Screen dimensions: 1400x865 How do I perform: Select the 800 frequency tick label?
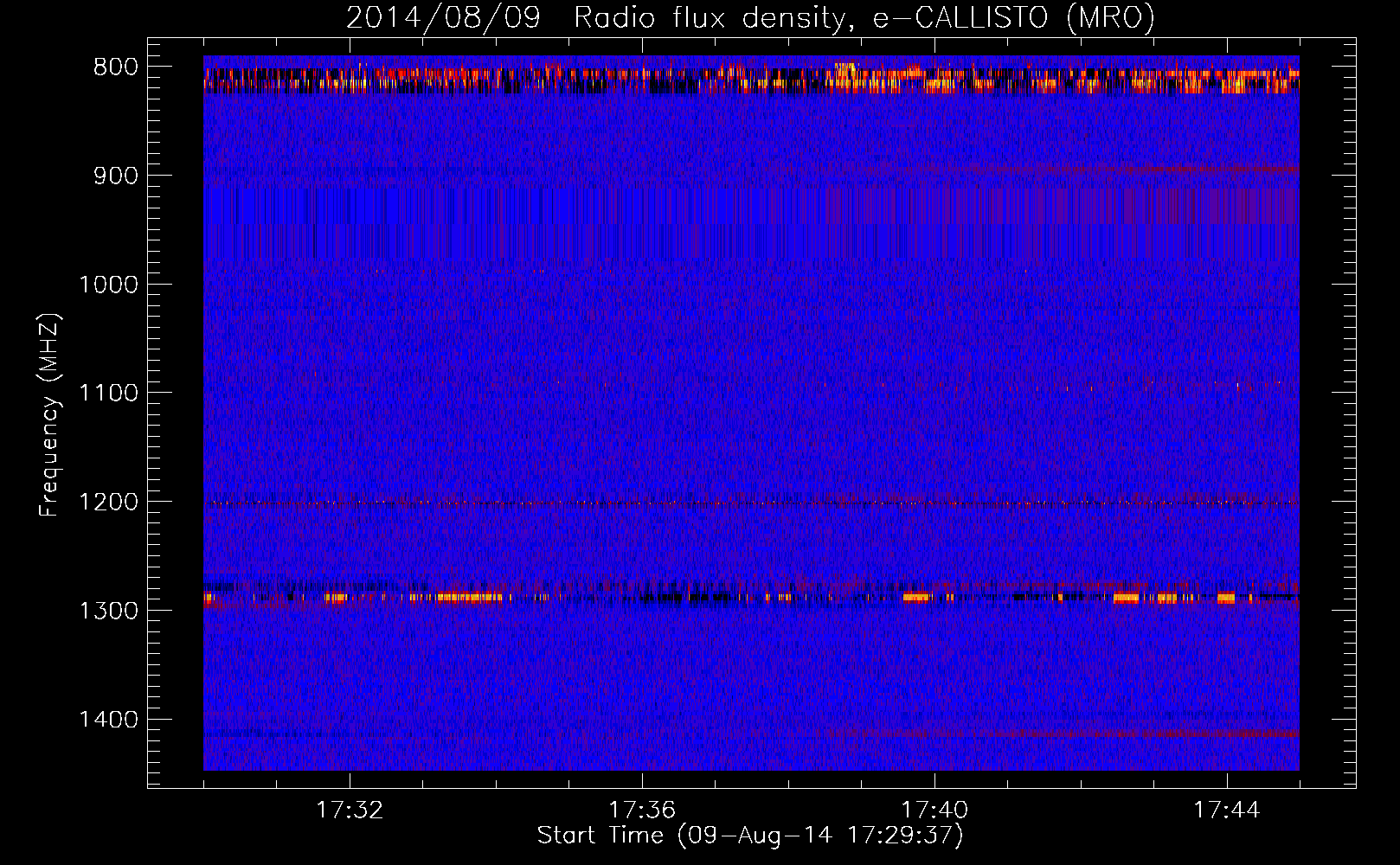point(116,67)
